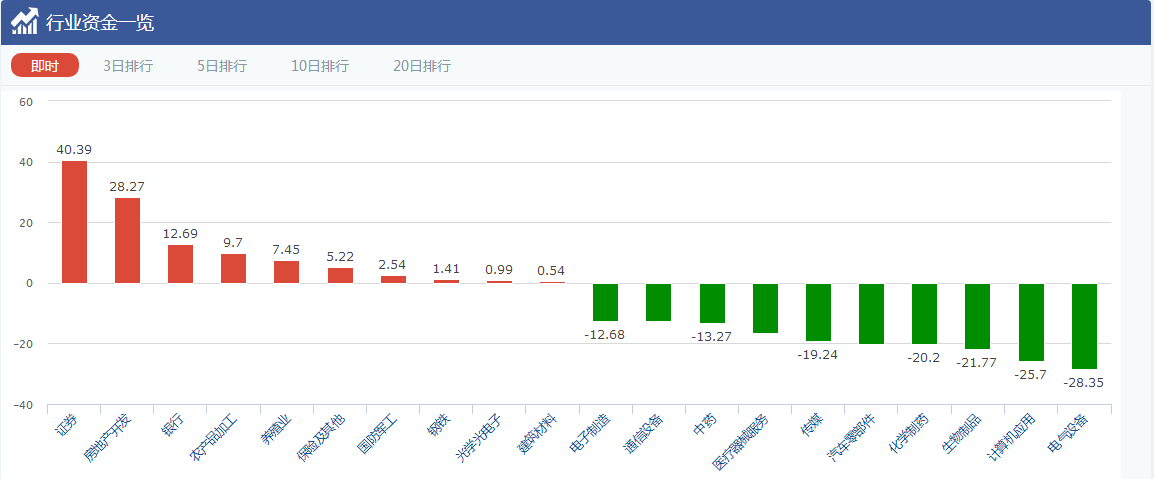The width and height of the screenshot is (1154, 479).
Task: Open the 国防军工 industry label
Action: [376, 435]
